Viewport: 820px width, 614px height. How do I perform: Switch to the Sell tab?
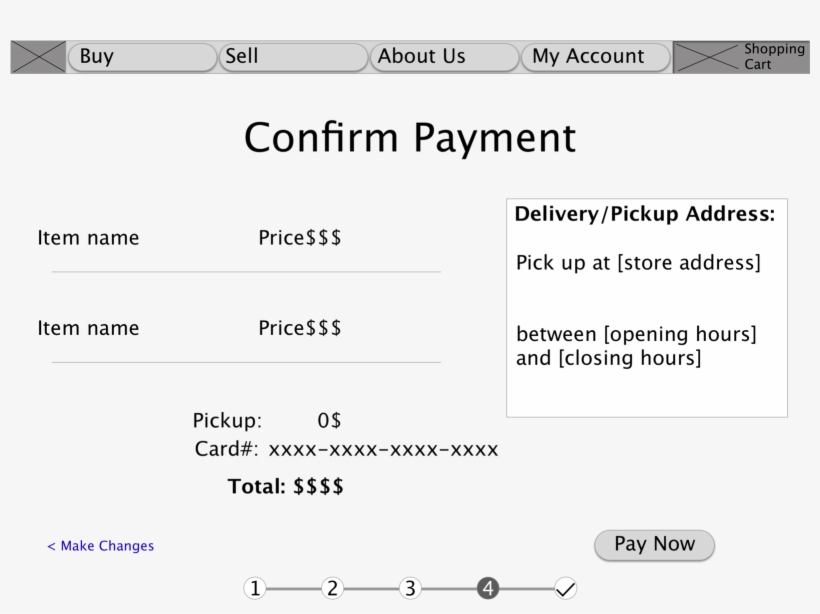click(292, 56)
